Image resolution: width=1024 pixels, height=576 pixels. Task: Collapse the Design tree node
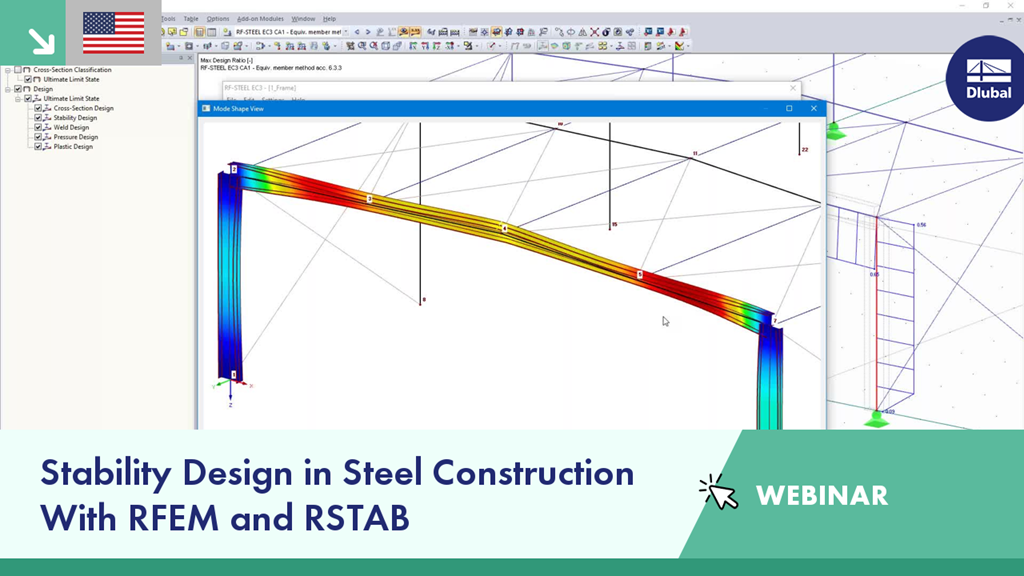point(8,89)
